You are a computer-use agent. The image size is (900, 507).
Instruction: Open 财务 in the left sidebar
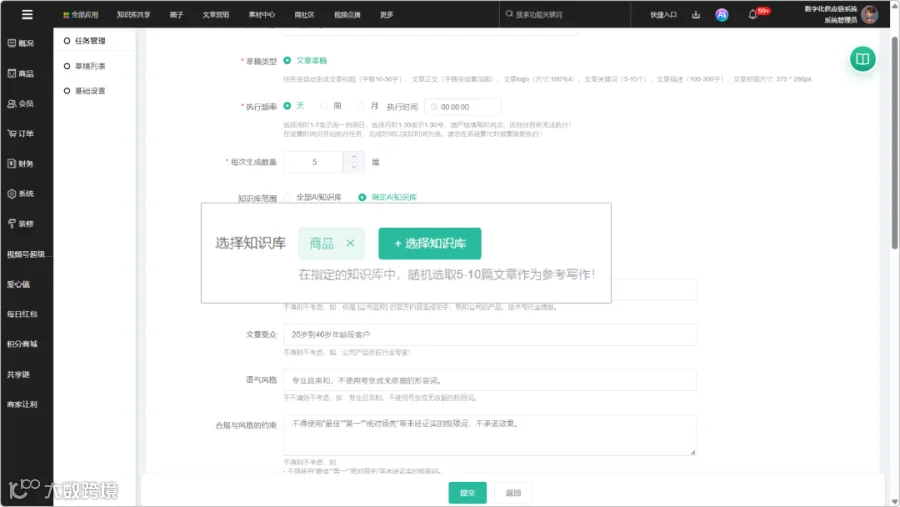click(21, 164)
